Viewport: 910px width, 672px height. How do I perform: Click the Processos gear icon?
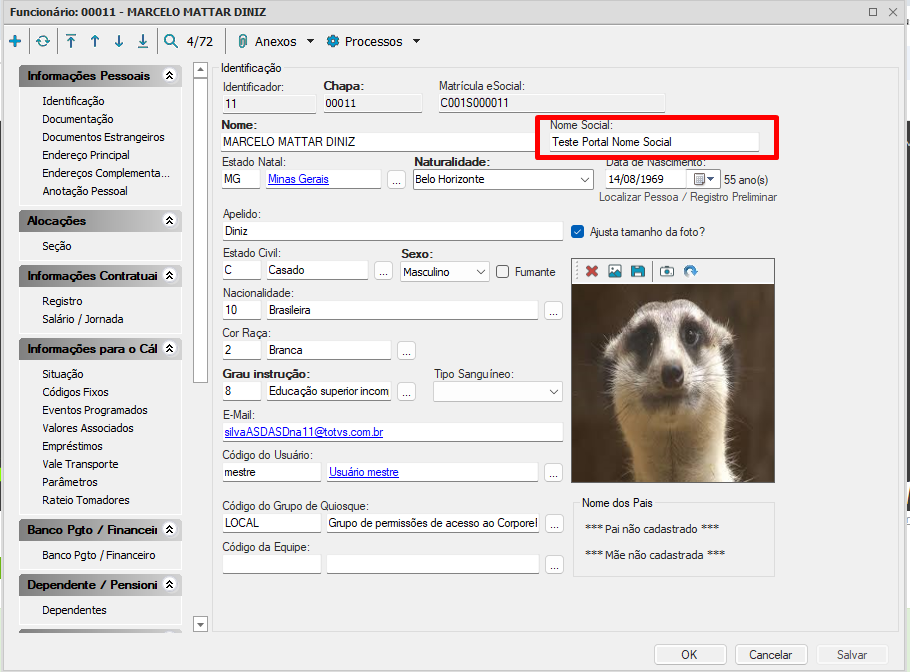click(x=333, y=41)
